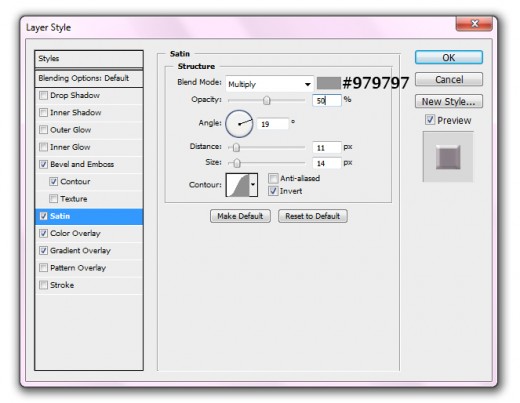Click the Size slider handle
The image size is (520, 403).
point(237,163)
